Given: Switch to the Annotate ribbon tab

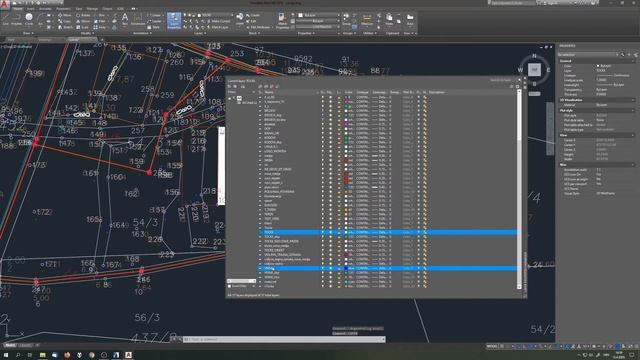Looking at the screenshot, I should 45,9.
